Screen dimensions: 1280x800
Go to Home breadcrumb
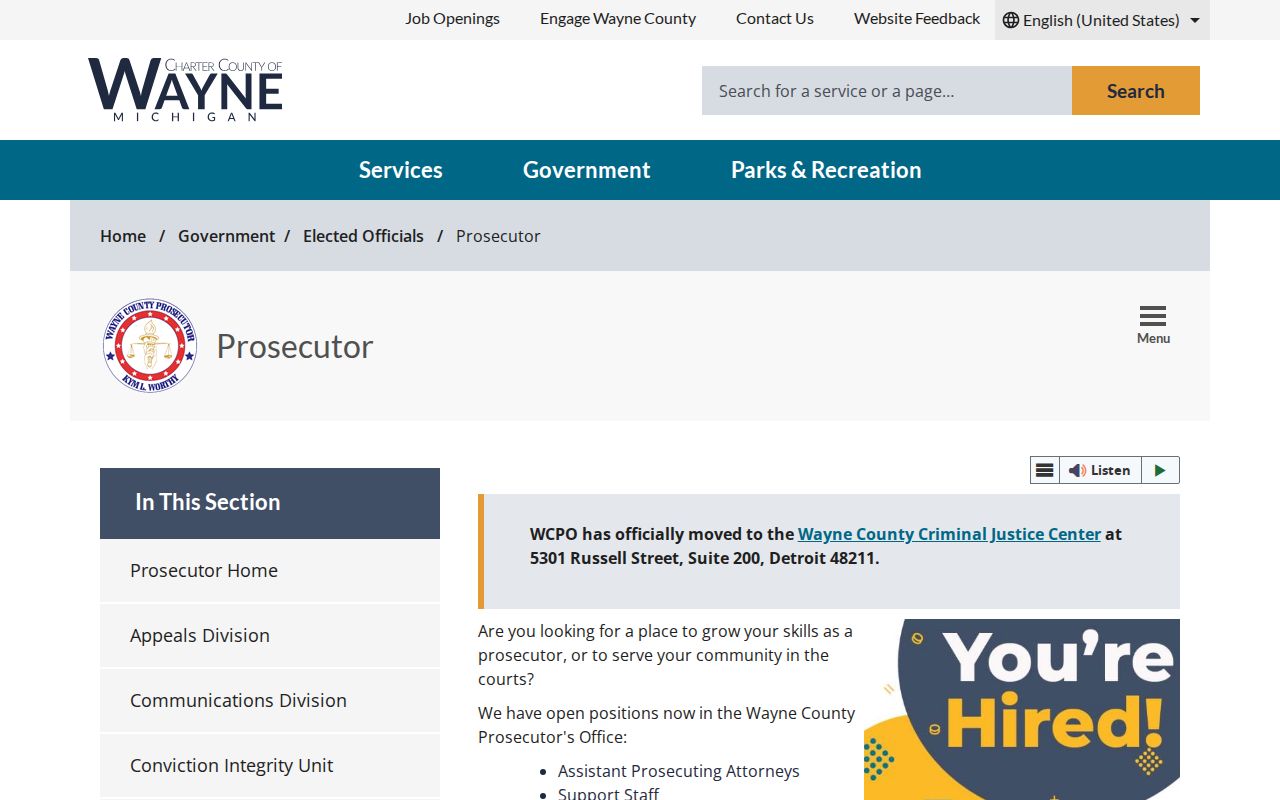(123, 236)
